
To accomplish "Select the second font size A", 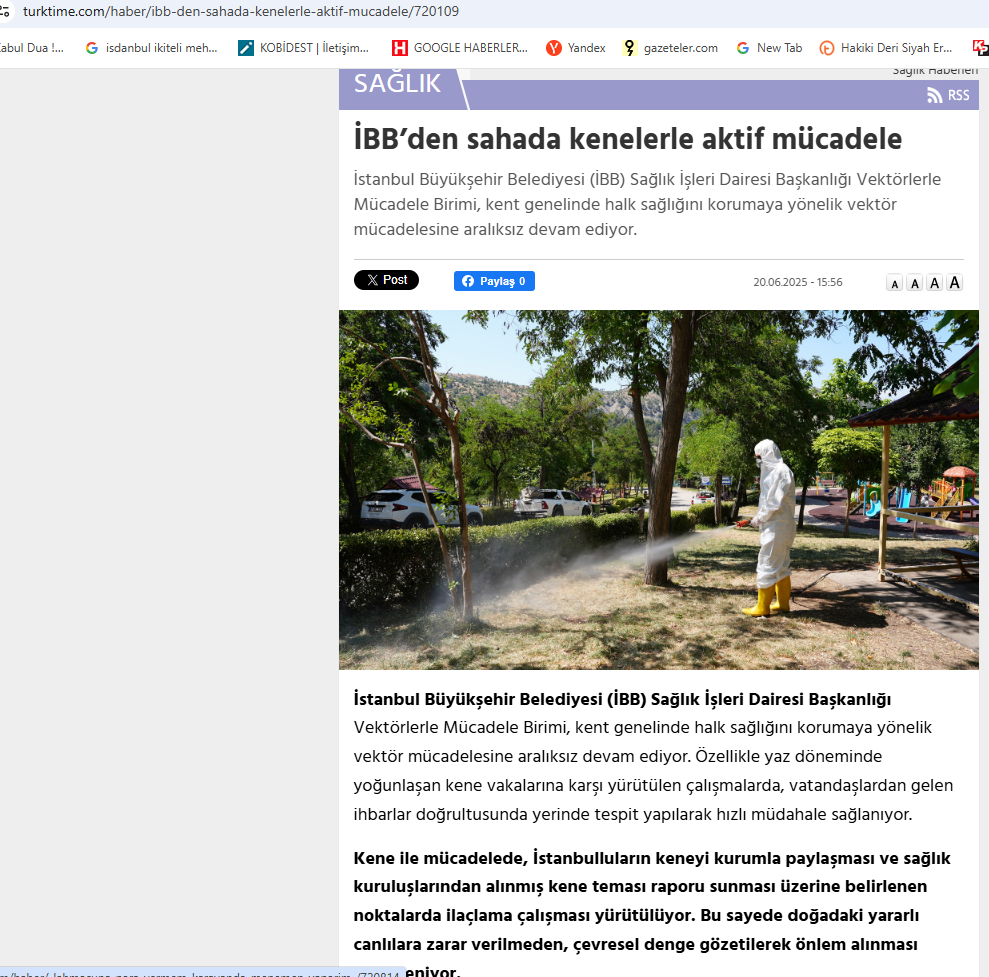I will (x=915, y=283).
